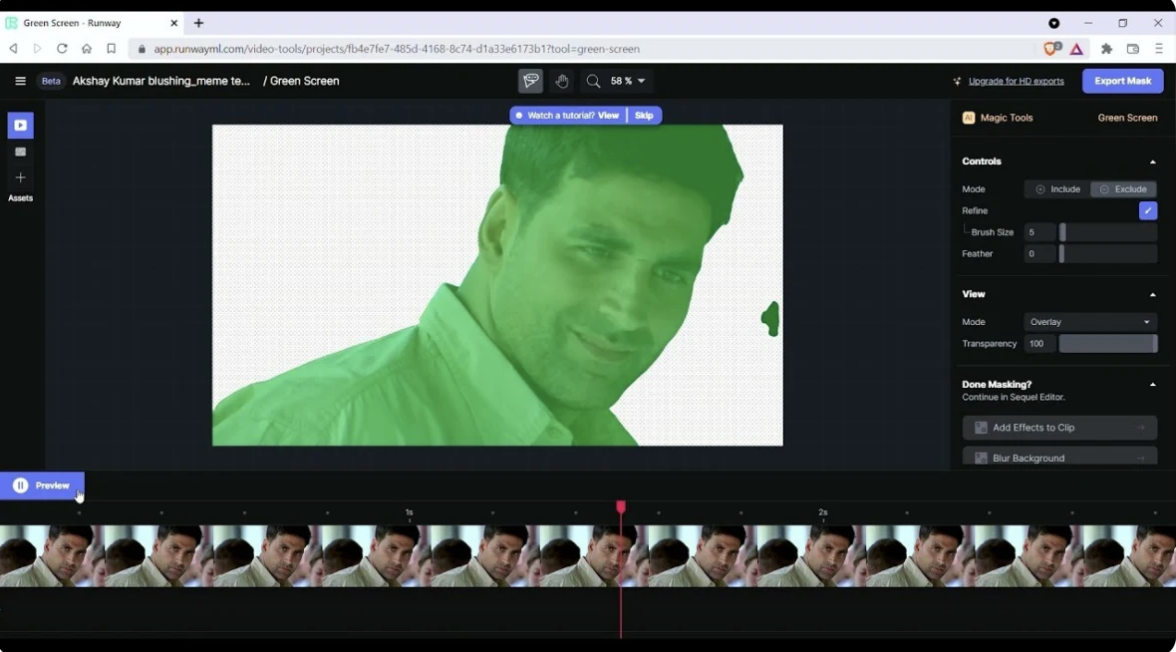The image size is (1176, 652).
Task: Switch mask mode to Include
Action: (1057, 189)
